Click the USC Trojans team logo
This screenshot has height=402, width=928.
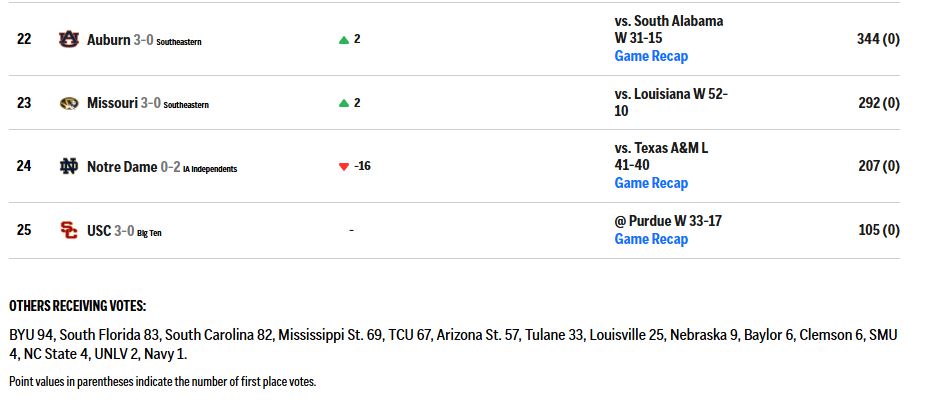point(69,230)
